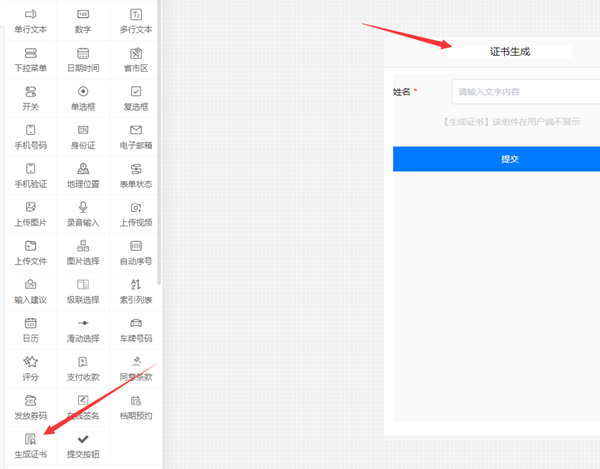The width and height of the screenshot is (600, 469).
Task: Add the 评分 star rating component
Action: pos(31,369)
